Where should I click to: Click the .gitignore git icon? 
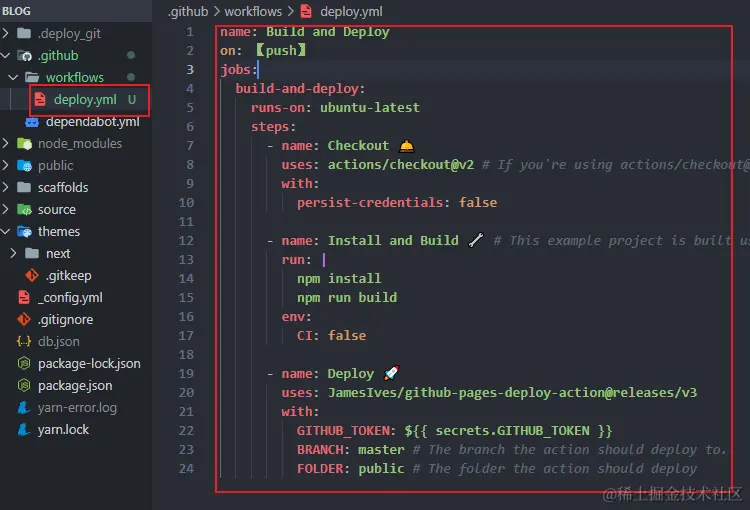click(24, 319)
